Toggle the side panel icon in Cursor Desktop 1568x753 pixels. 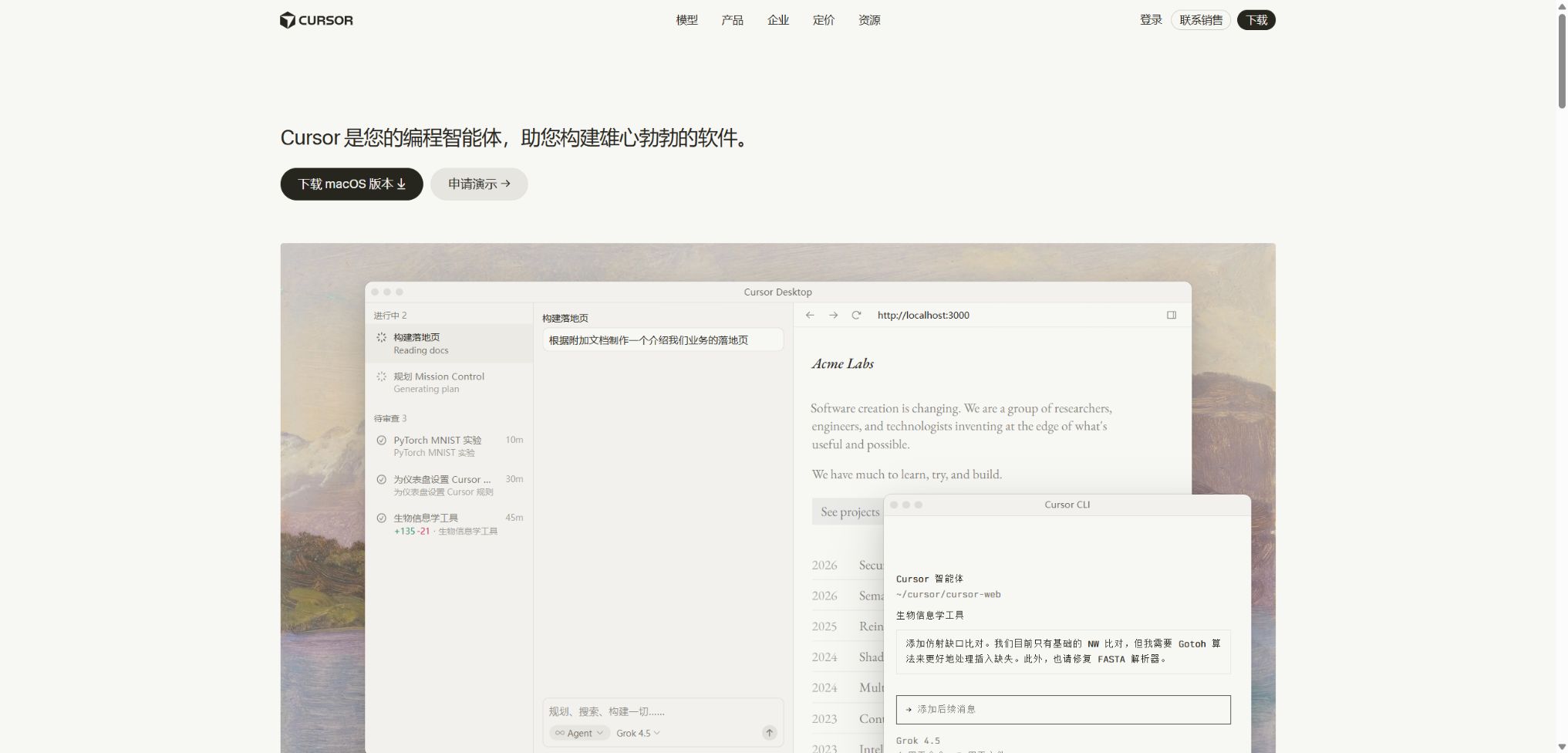pyautogui.click(x=1172, y=315)
